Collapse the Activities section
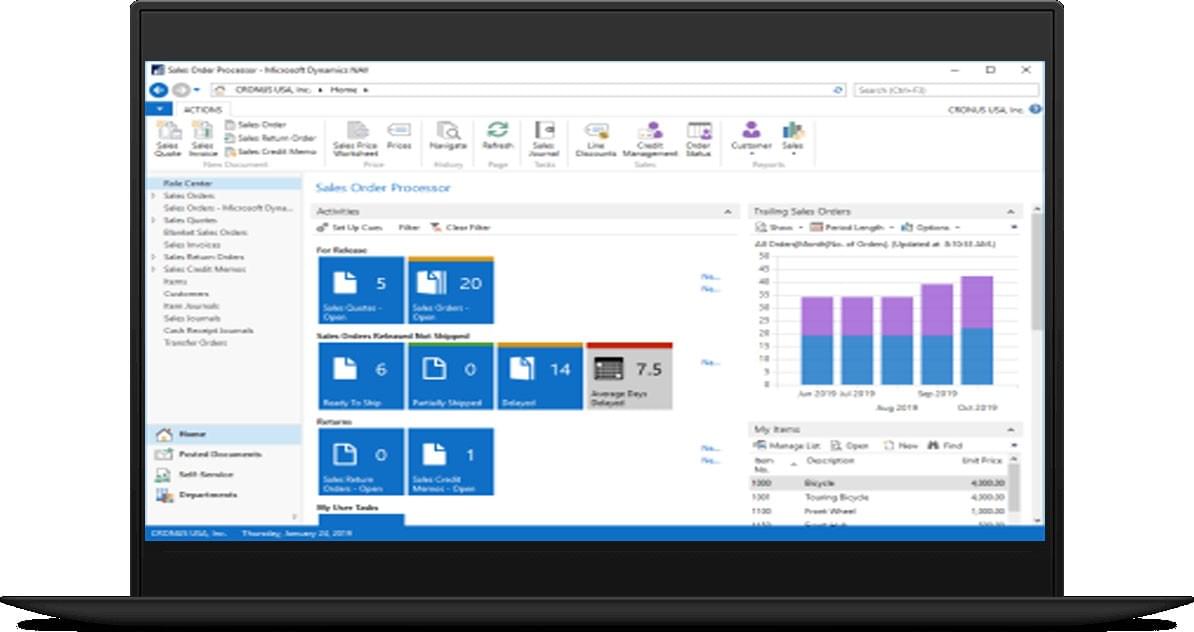1194x632 pixels. pyautogui.click(x=727, y=212)
